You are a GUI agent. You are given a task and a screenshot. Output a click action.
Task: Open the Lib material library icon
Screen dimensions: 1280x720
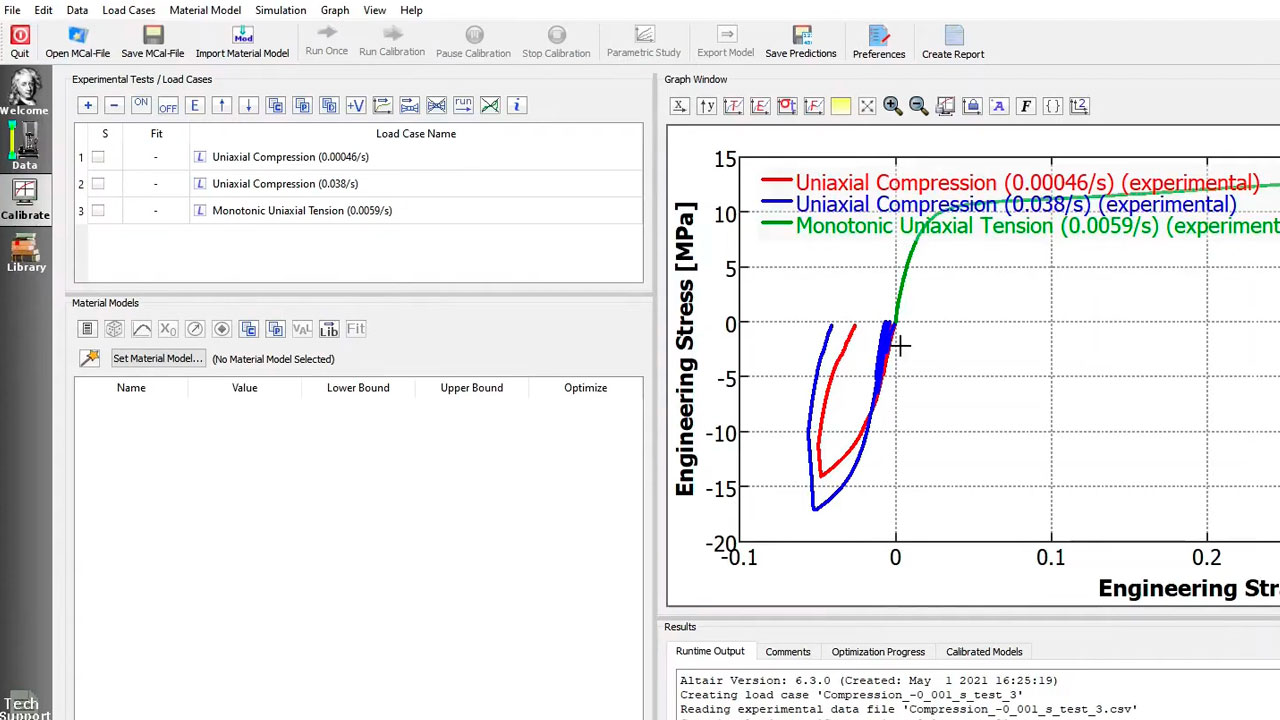328,329
